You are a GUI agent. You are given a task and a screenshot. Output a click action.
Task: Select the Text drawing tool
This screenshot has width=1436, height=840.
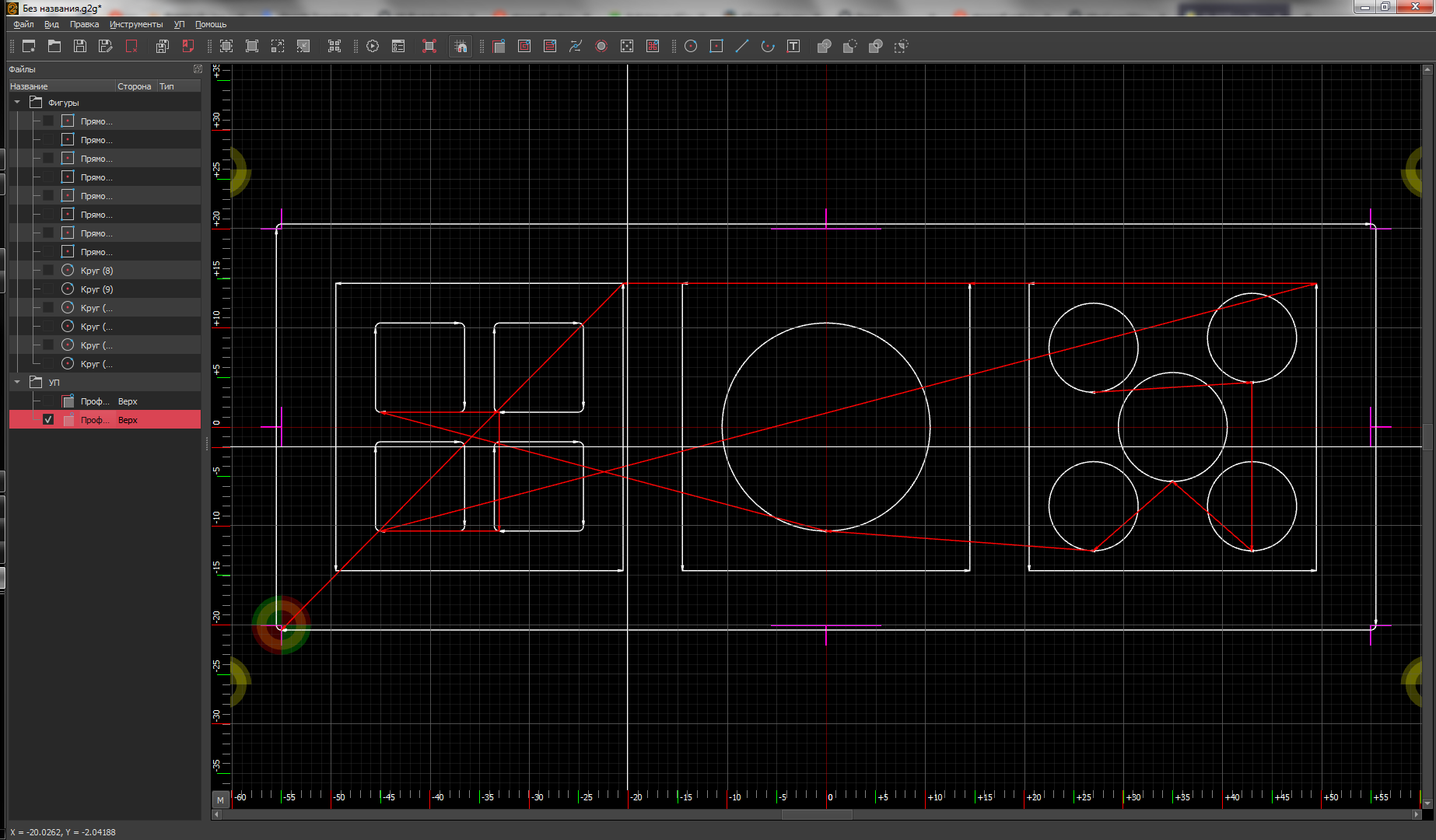[793, 46]
